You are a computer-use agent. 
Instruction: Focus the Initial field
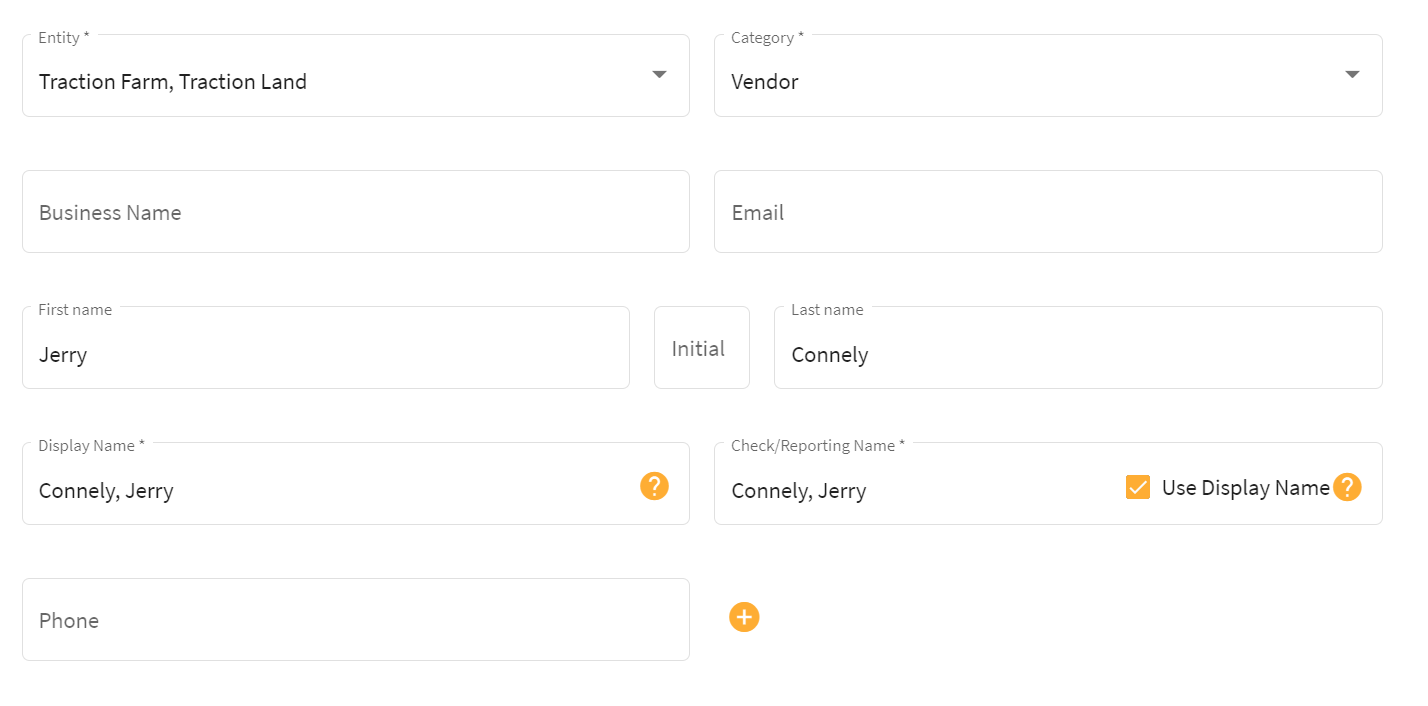click(702, 348)
